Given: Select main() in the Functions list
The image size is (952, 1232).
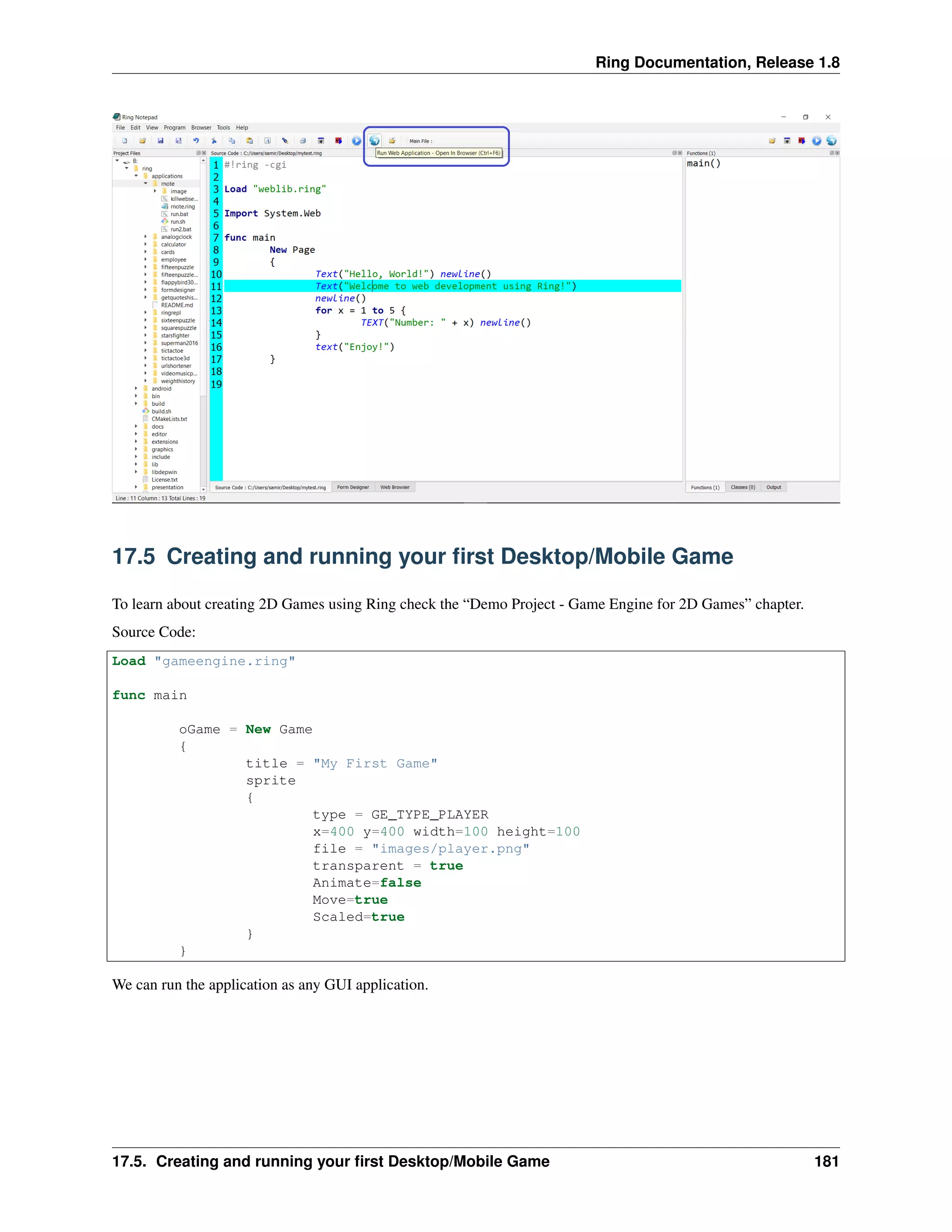Looking at the screenshot, I should (703, 164).
